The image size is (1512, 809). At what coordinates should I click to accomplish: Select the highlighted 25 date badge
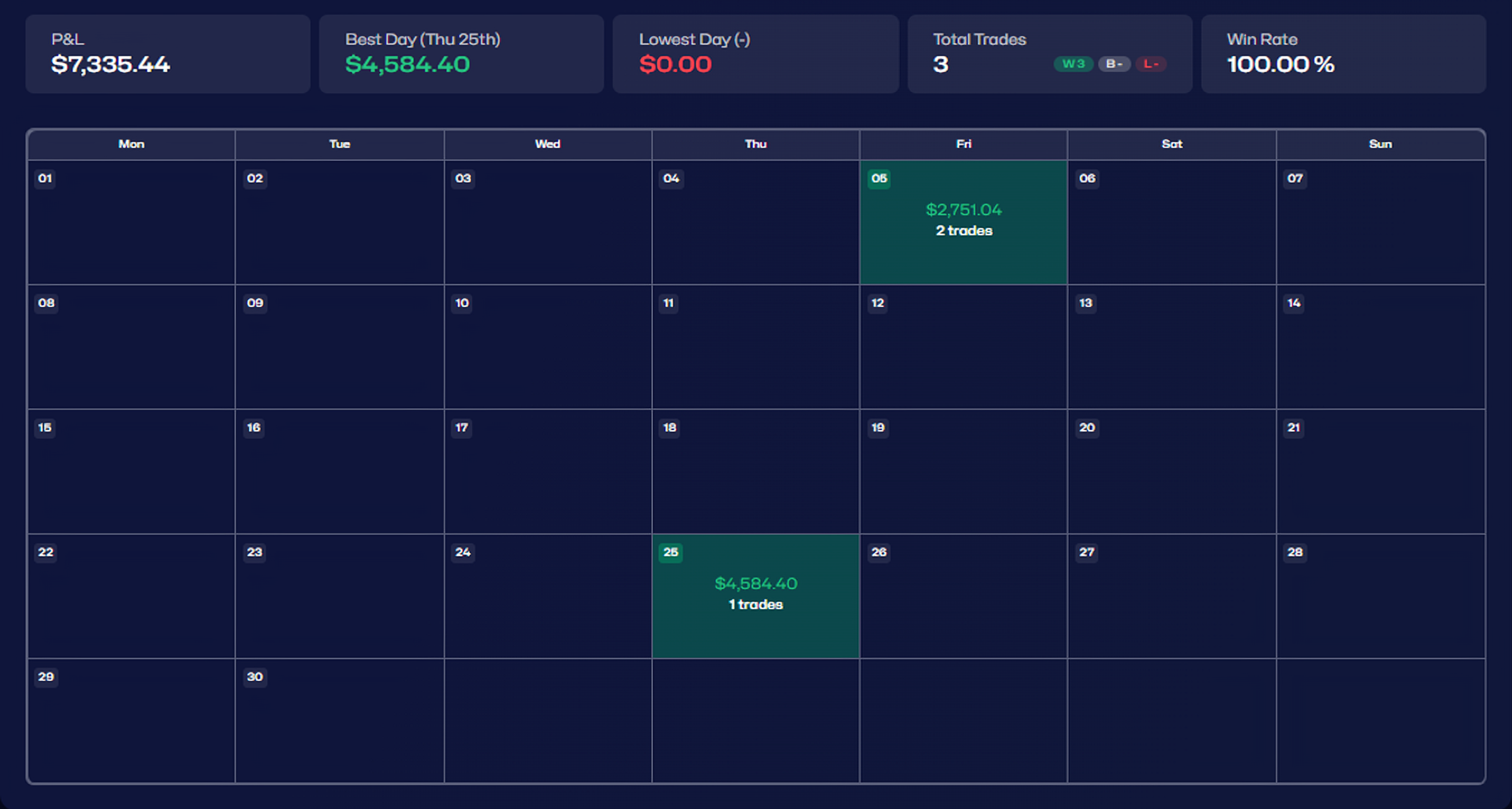(670, 552)
